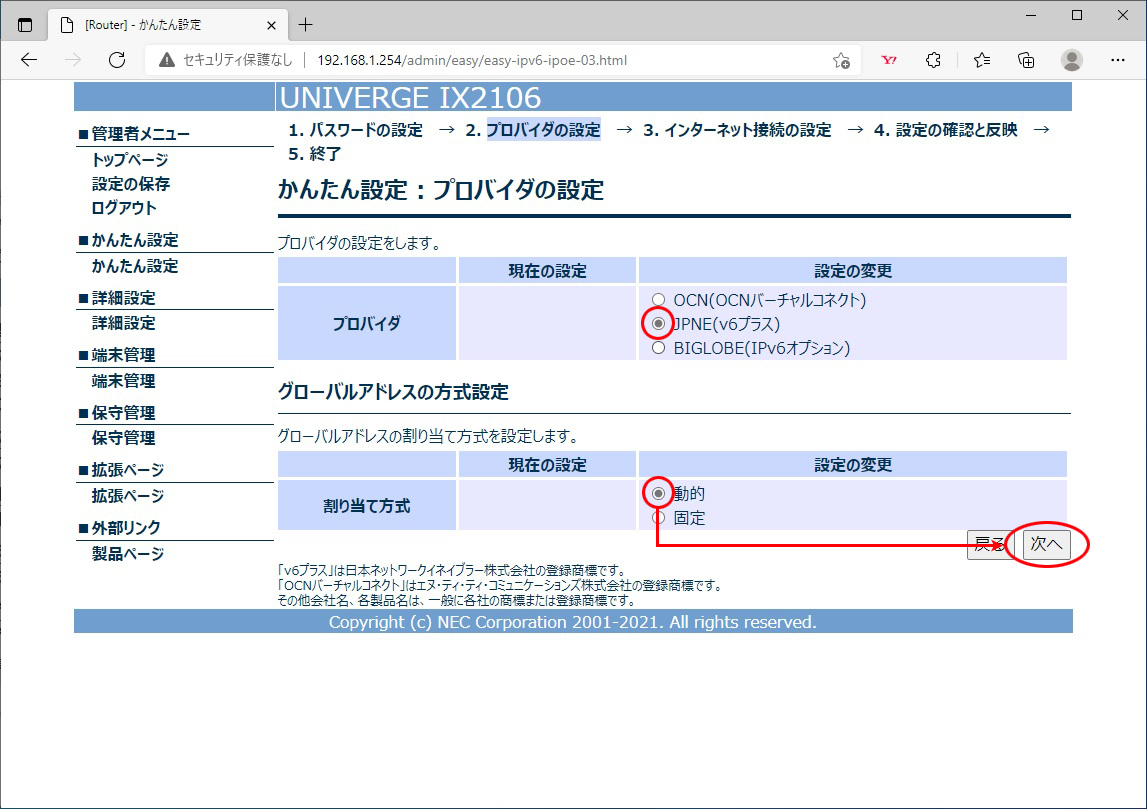Open the Favorites list icon

pyautogui.click(x=982, y=60)
